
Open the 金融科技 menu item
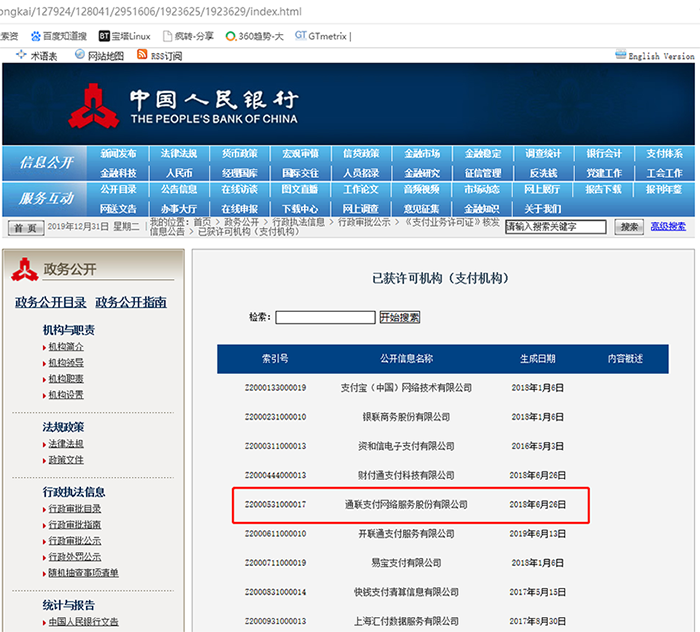[118, 173]
